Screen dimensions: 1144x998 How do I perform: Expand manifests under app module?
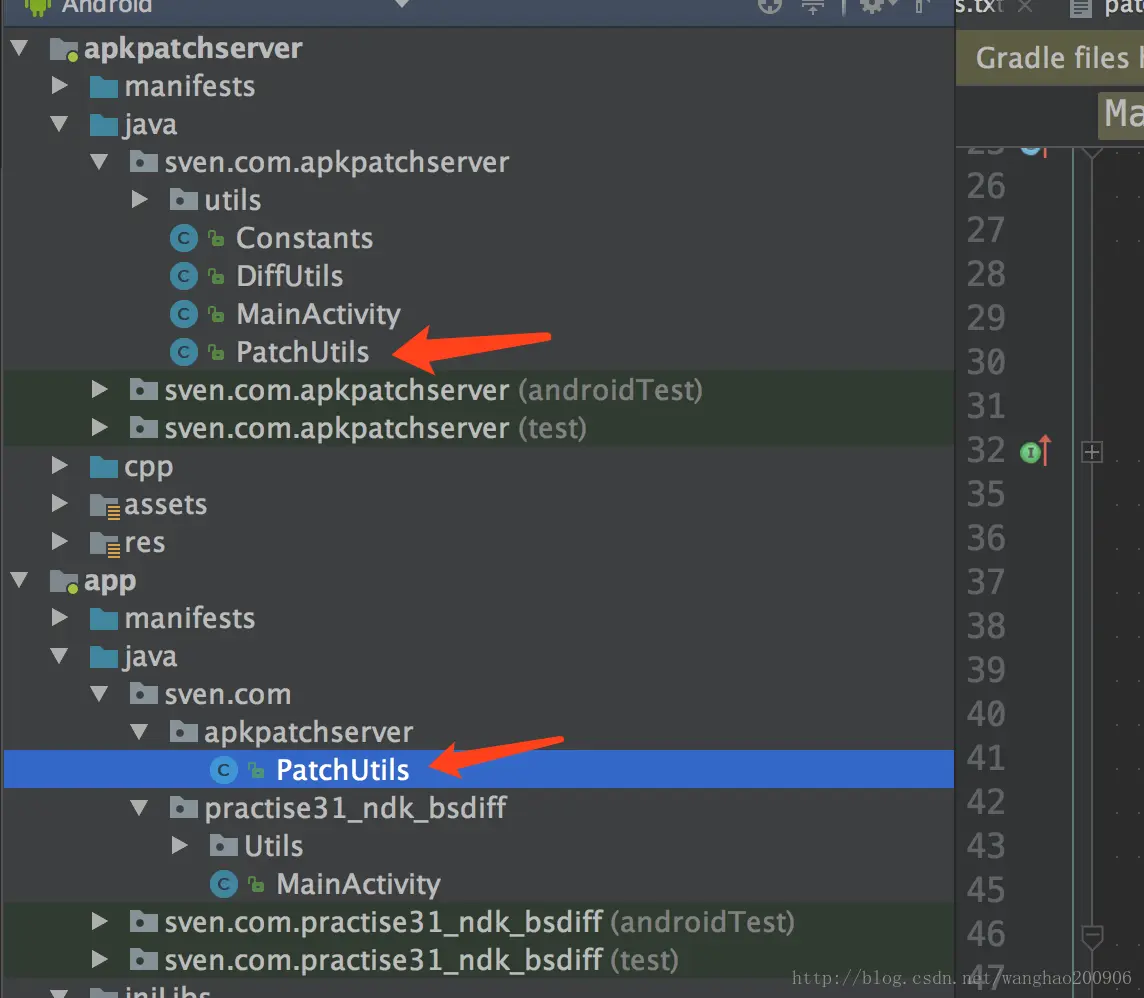pos(60,619)
